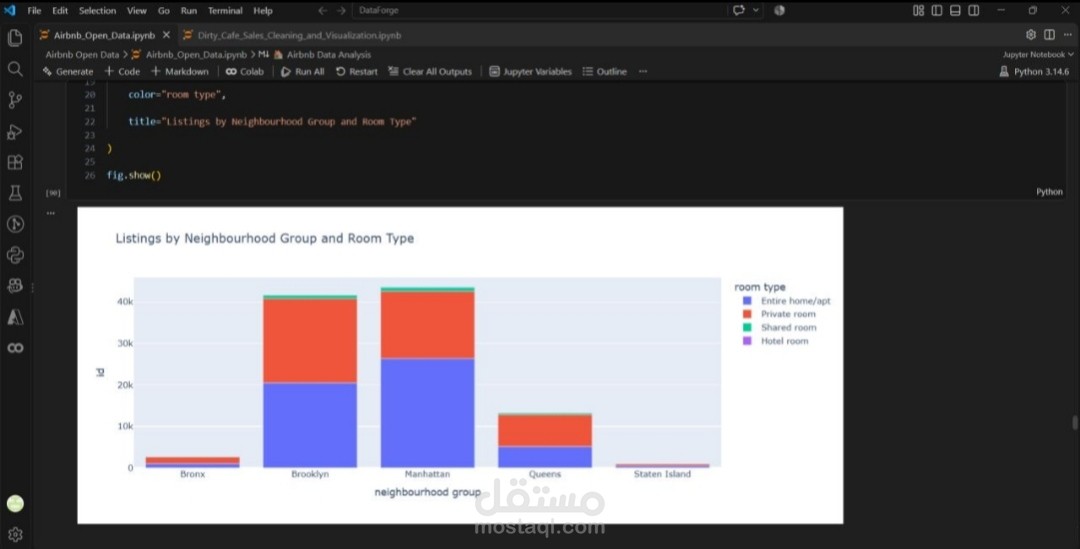The height and width of the screenshot is (549, 1080).
Task: Open the notebook toolbar overflow ellipsis
Action: click(x=643, y=71)
